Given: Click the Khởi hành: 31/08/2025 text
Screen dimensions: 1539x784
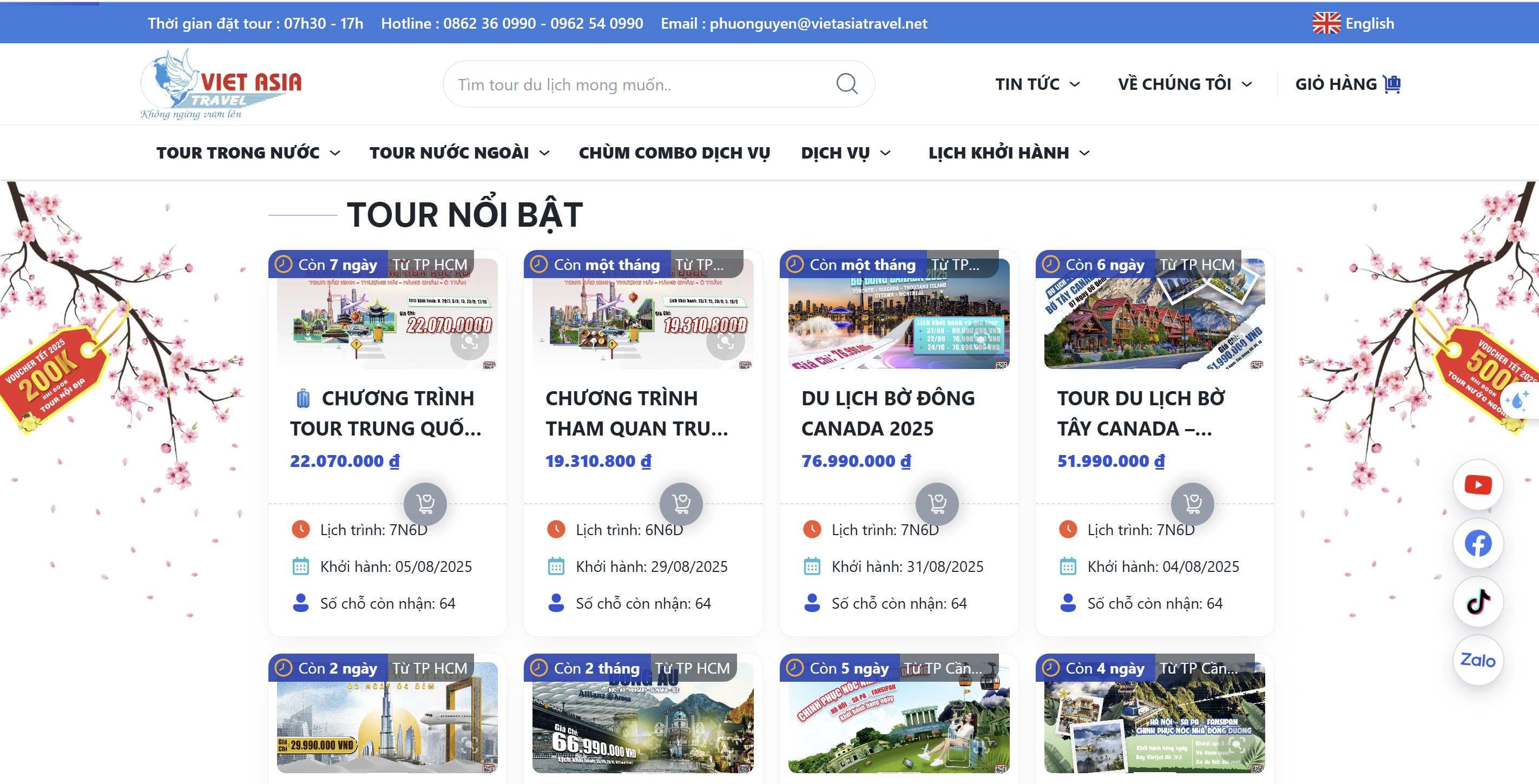Looking at the screenshot, I should tap(907, 566).
